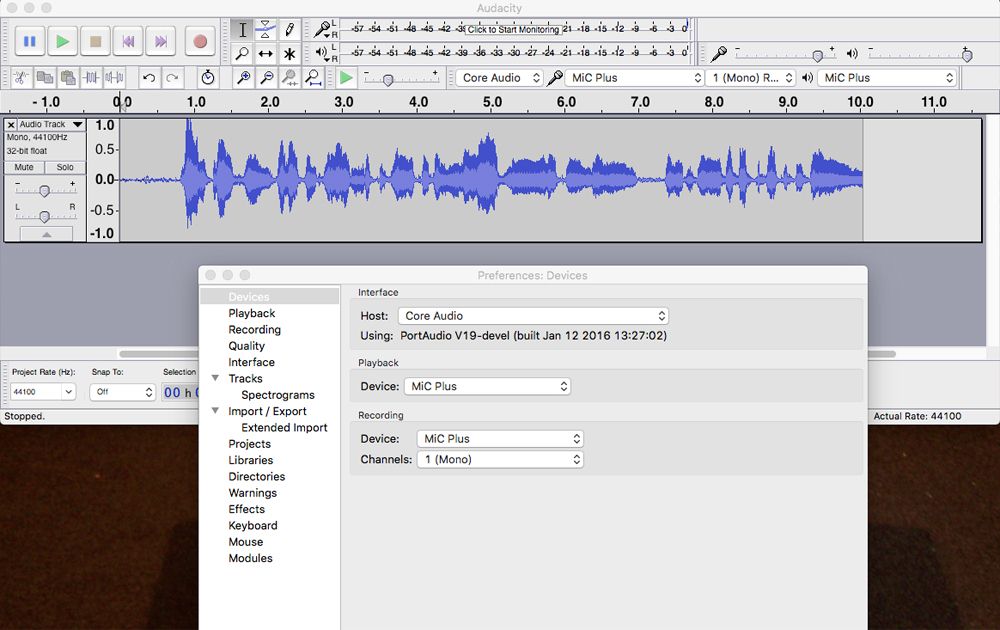Select Modules in Preferences sidebar
1000x630 pixels.
[x=250, y=558]
